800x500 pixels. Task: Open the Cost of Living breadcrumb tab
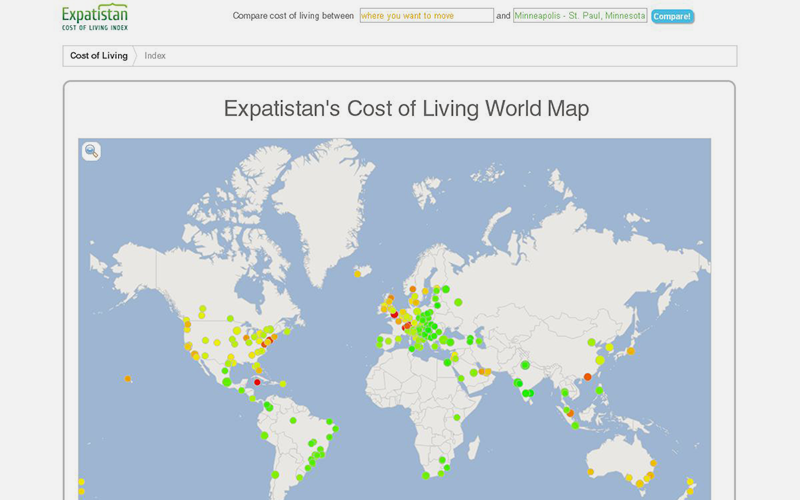(99, 56)
